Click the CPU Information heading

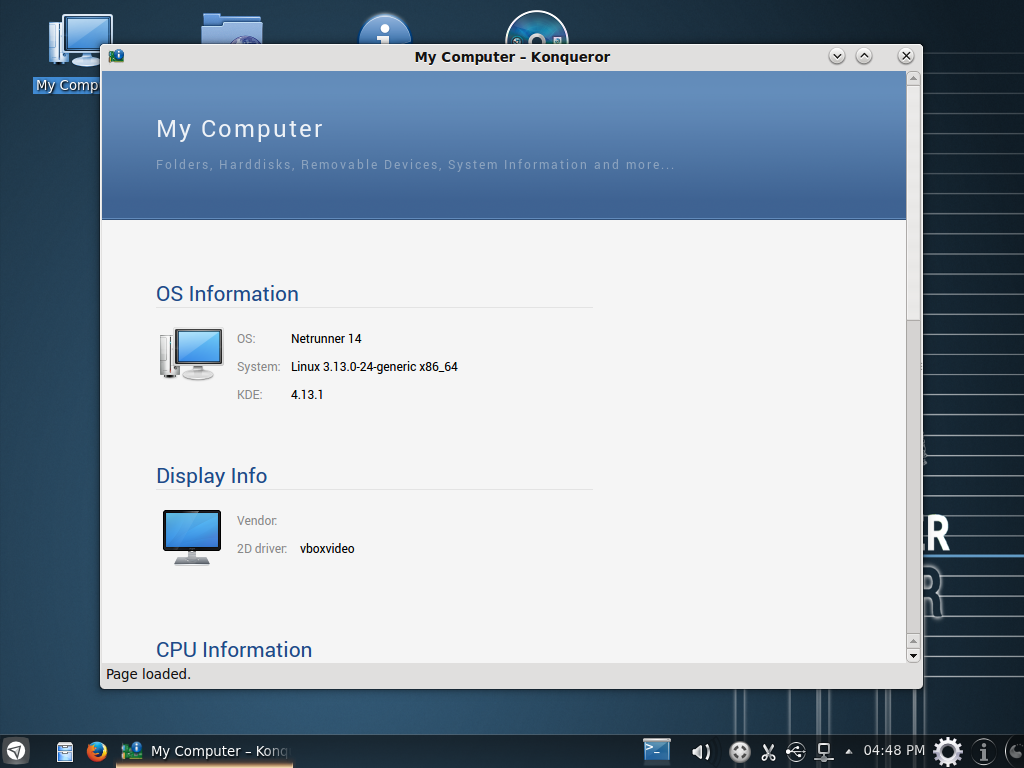(234, 650)
